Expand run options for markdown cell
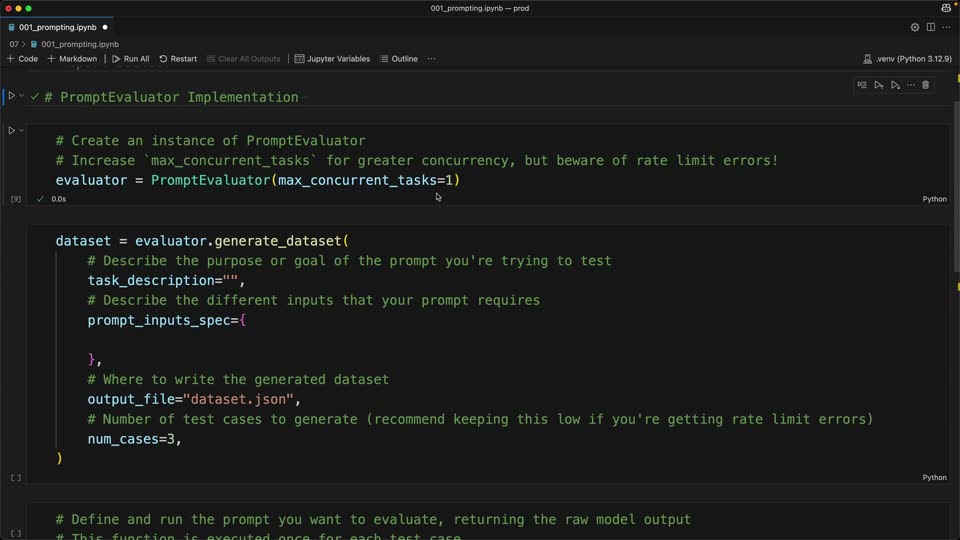This screenshot has height=540, width=960. click(x=21, y=96)
